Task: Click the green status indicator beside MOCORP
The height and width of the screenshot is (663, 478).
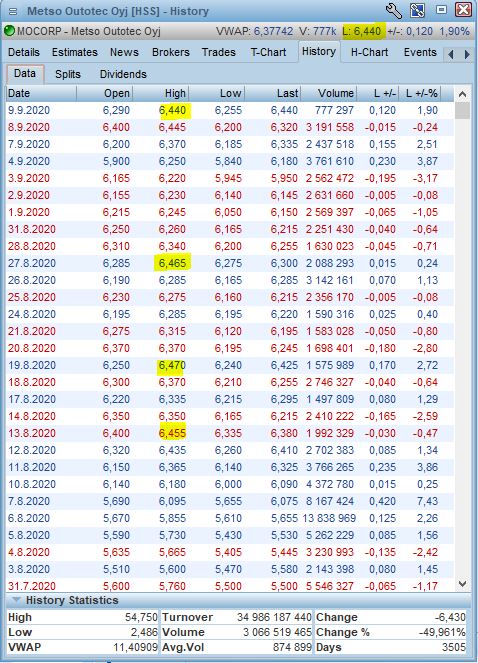Action: (x=9, y=31)
